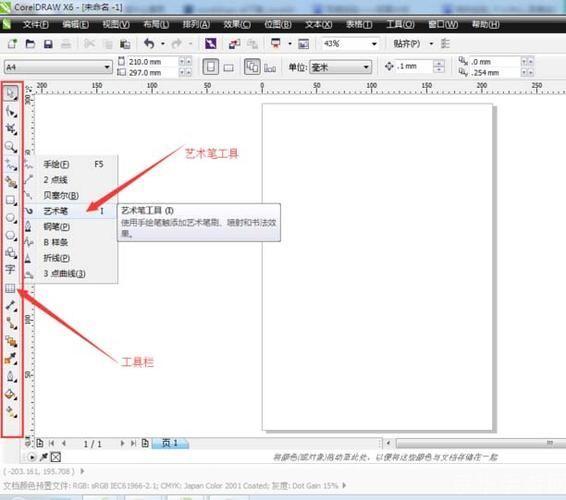
Task: Toggle landscape page orientation
Action: coord(228,68)
